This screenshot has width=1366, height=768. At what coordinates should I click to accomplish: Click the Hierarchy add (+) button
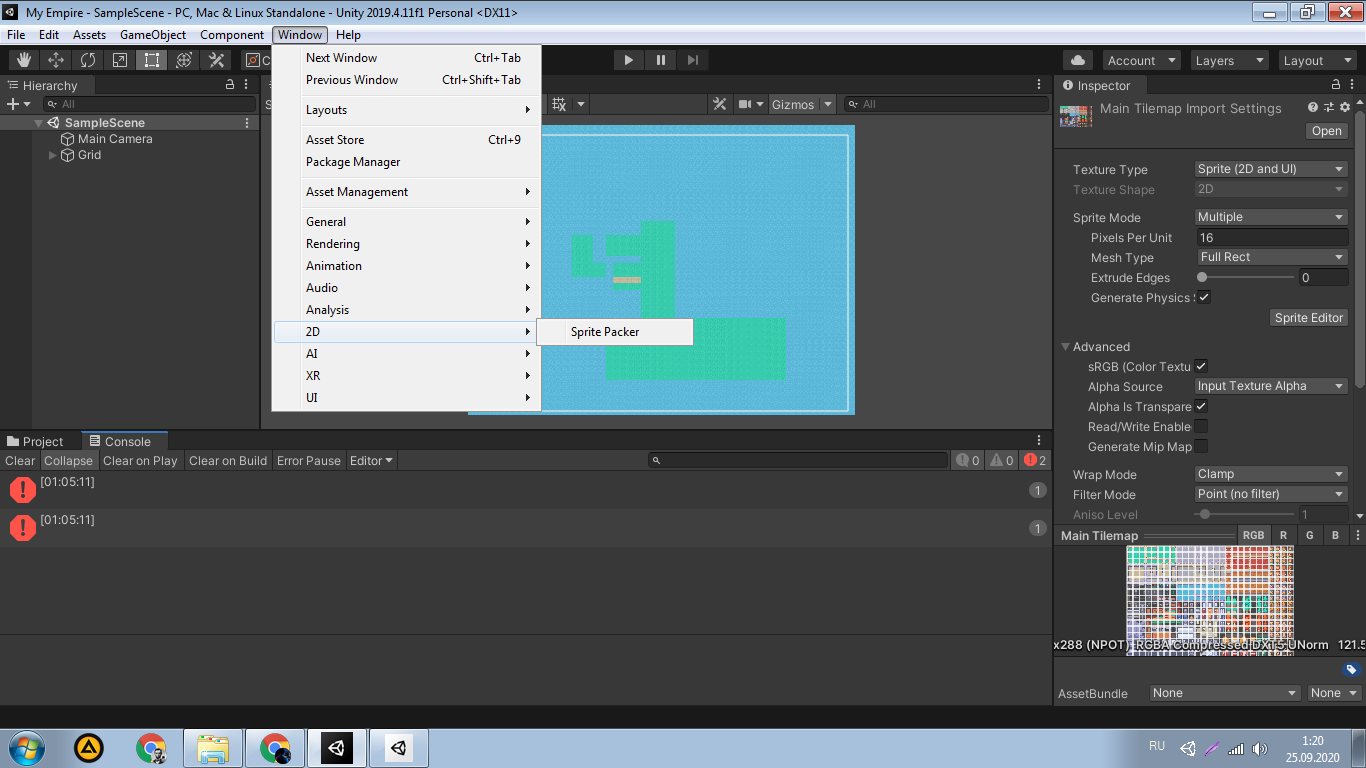[x=17, y=104]
